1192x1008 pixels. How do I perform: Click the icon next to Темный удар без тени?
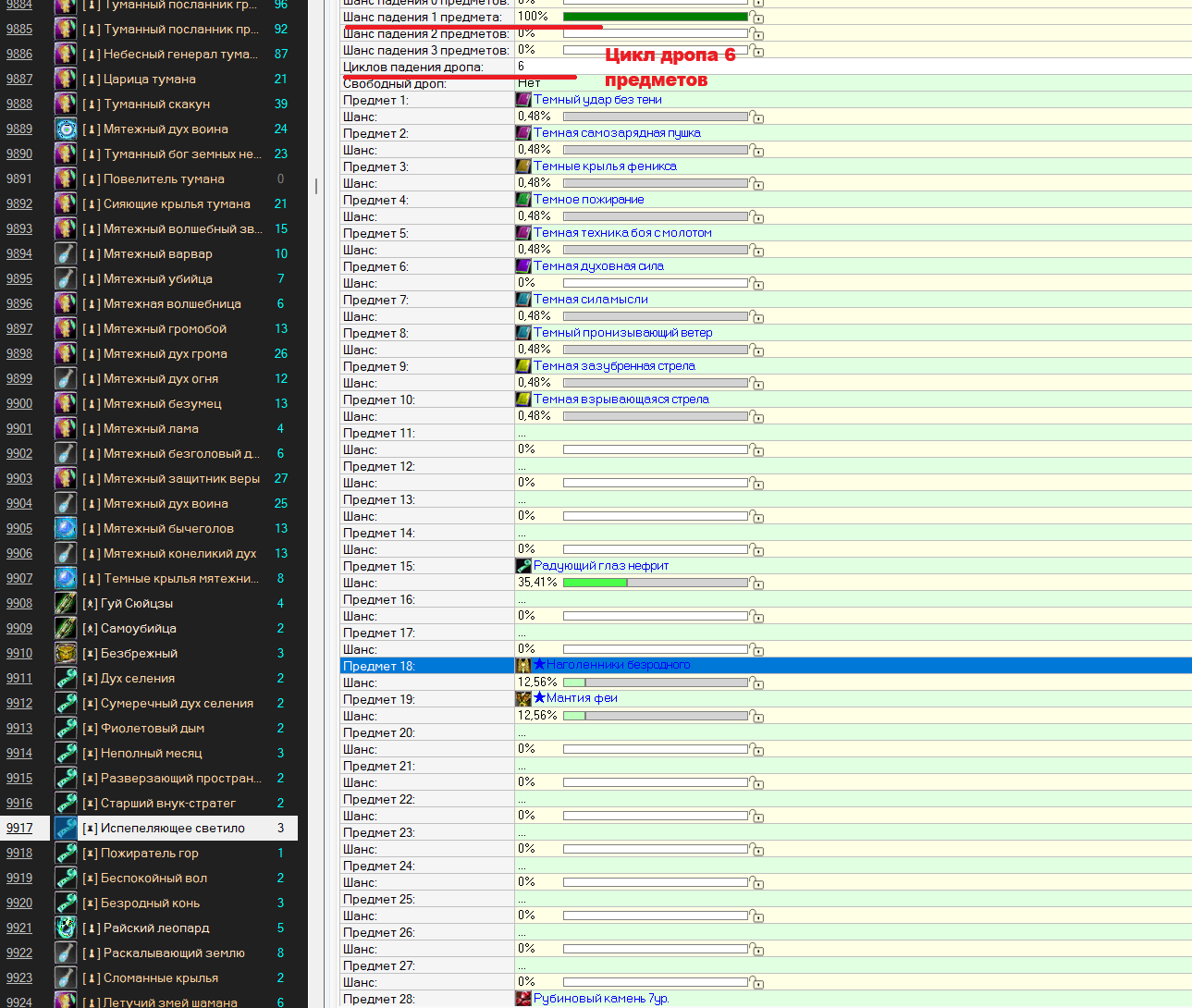point(523,100)
